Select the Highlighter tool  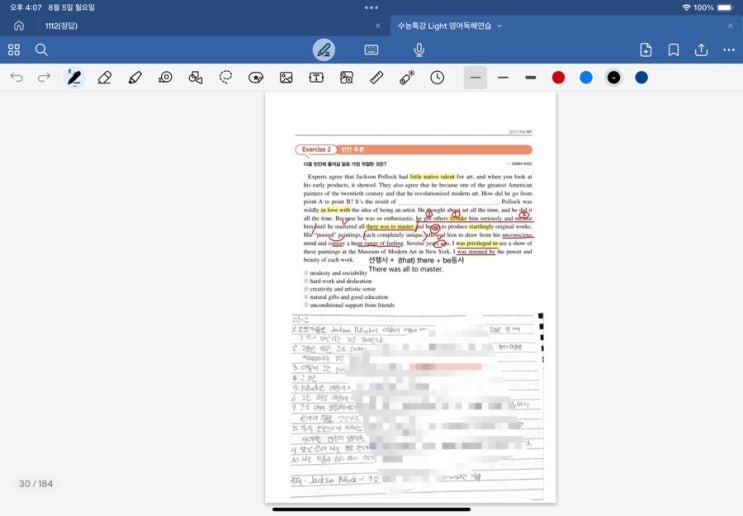coord(135,77)
